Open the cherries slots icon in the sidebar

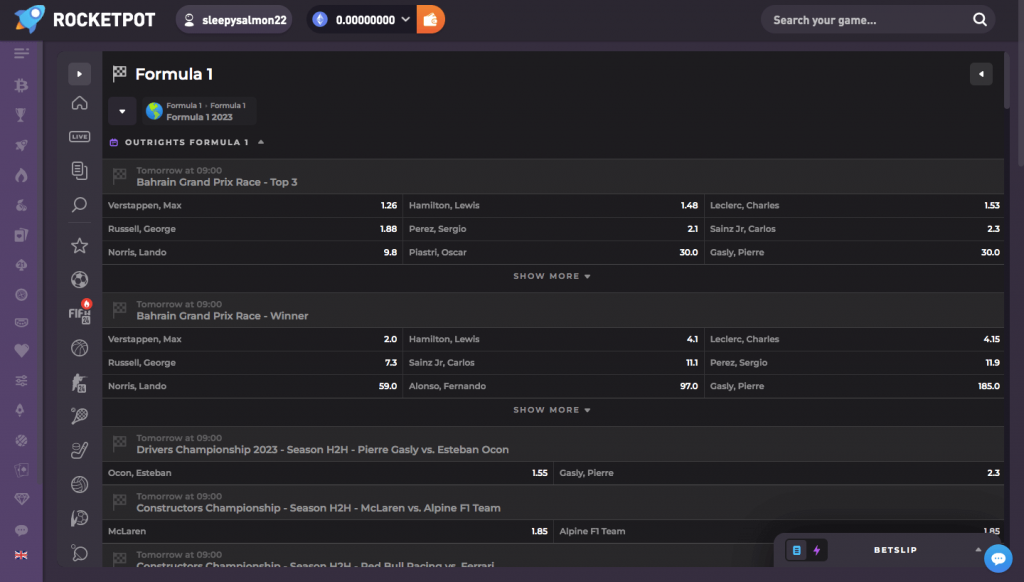(x=22, y=205)
